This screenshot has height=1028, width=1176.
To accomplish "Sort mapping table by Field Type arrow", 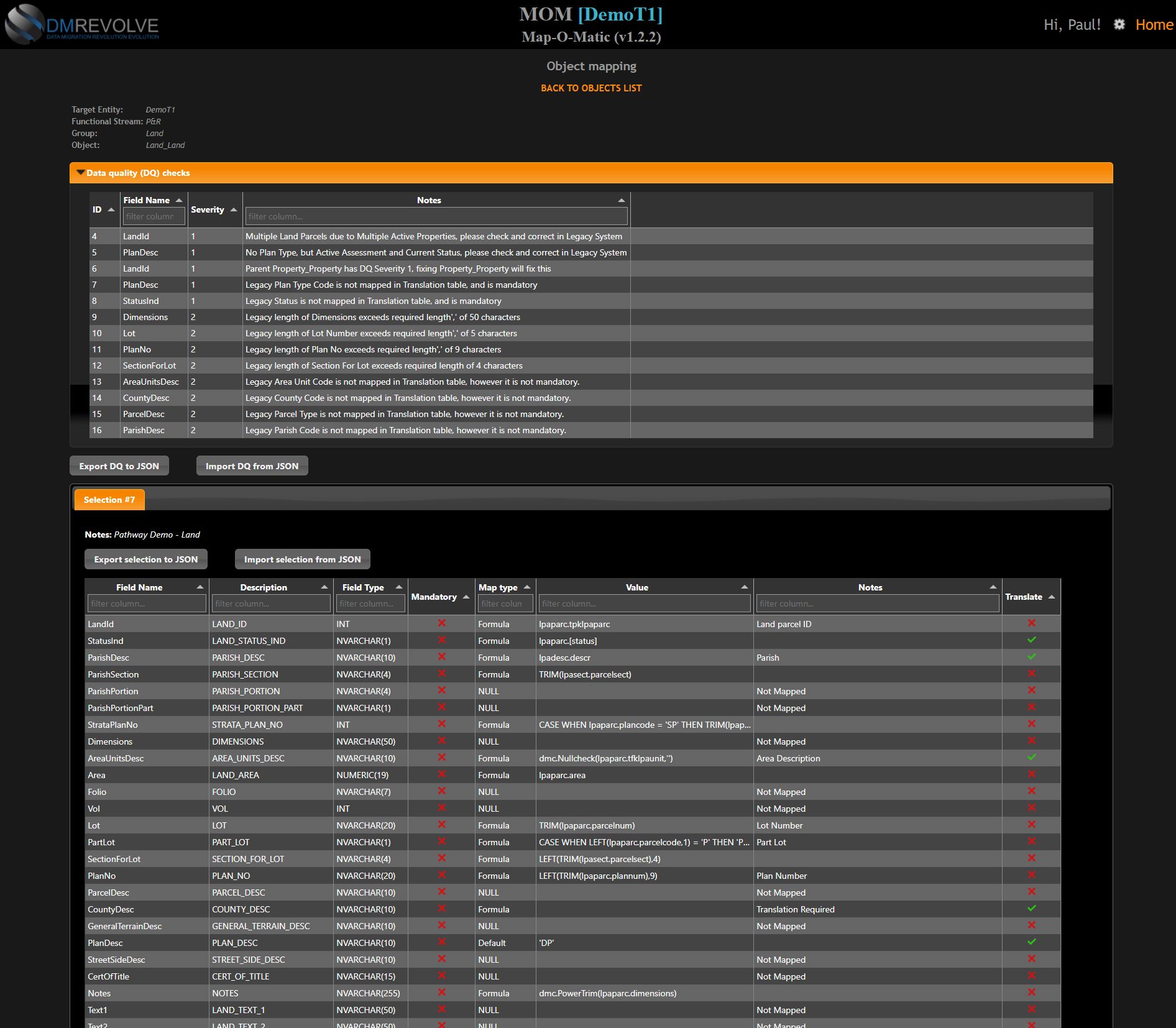I will pyautogui.click(x=399, y=587).
